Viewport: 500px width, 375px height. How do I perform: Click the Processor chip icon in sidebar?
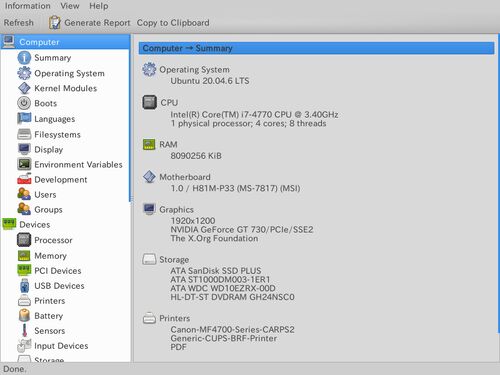point(24,240)
